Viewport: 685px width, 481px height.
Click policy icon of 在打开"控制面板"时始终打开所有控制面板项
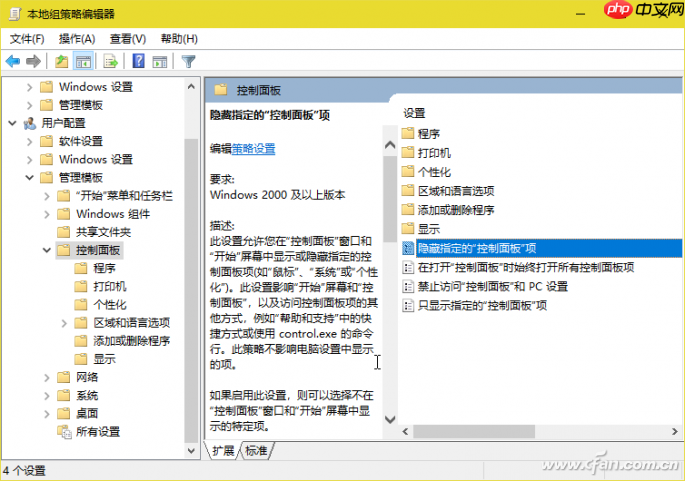coord(408,267)
